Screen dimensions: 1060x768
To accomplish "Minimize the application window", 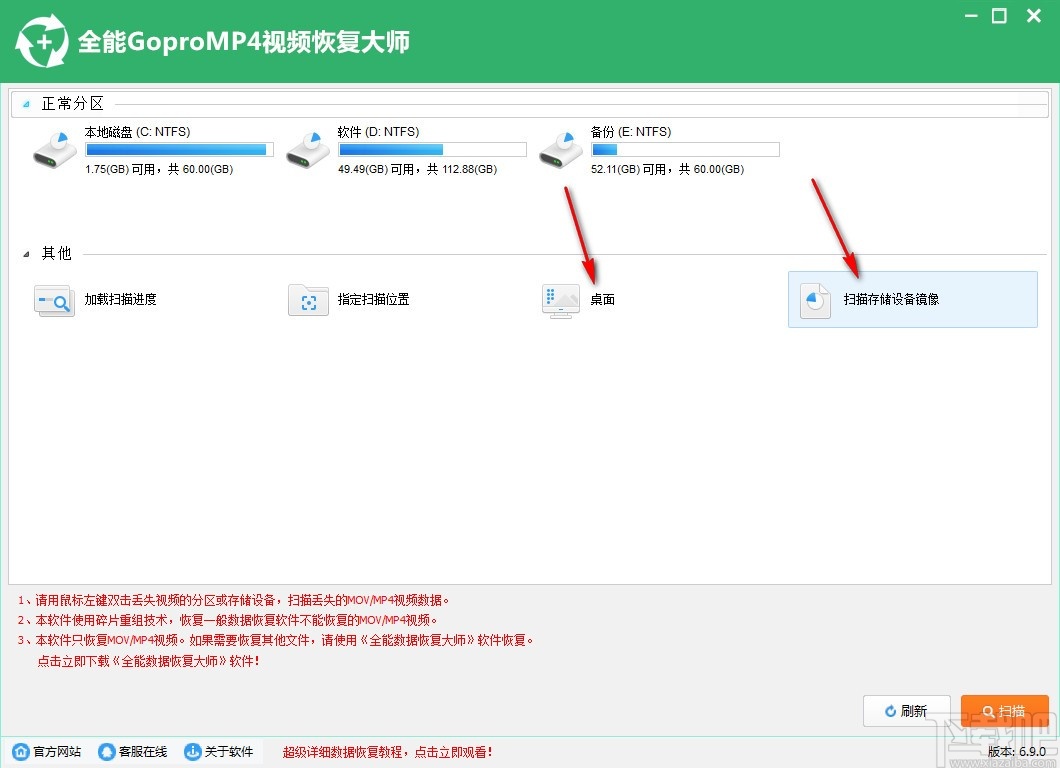I will tap(971, 16).
